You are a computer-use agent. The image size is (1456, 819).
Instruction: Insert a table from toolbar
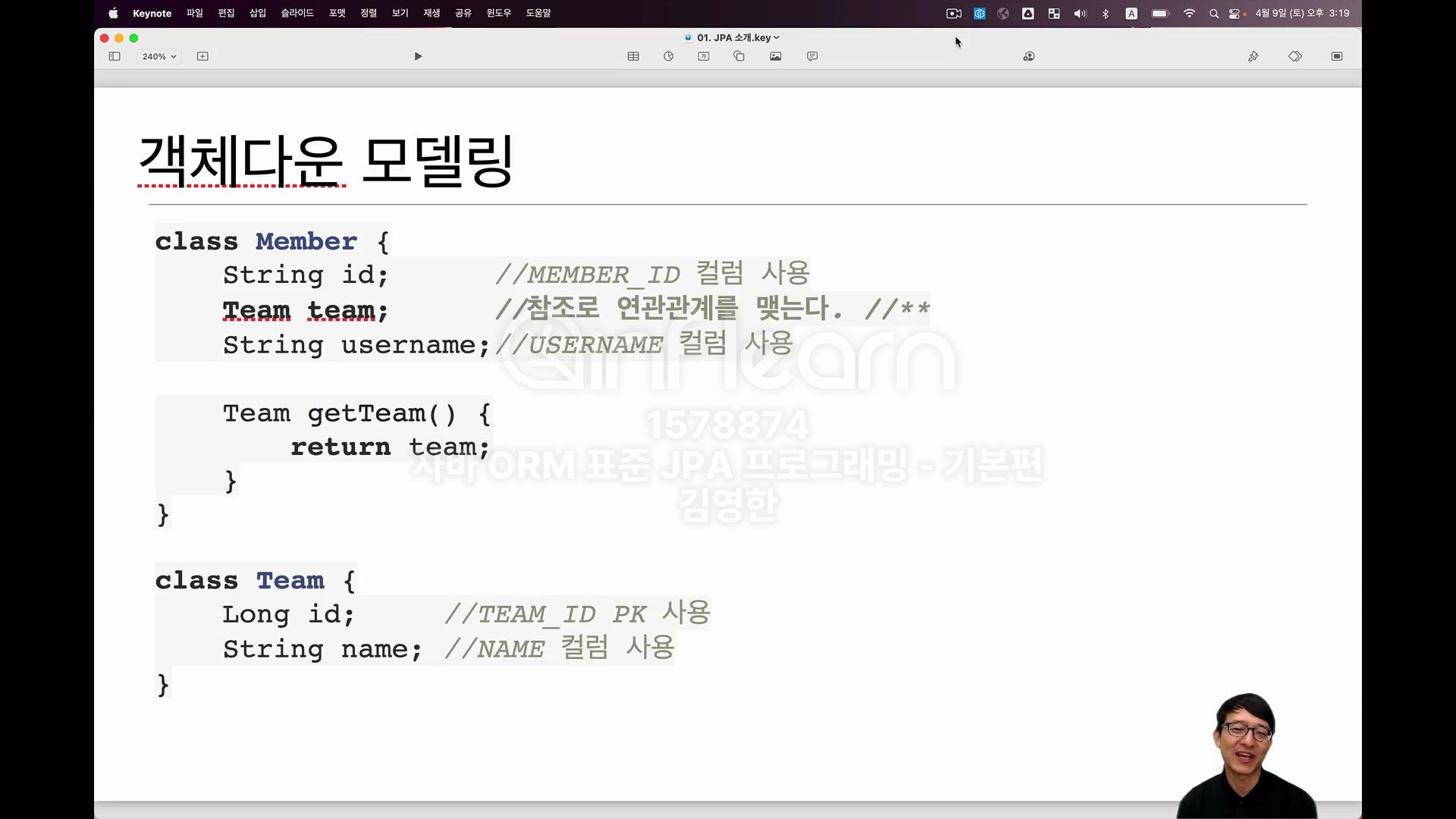pyautogui.click(x=633, y=56)
